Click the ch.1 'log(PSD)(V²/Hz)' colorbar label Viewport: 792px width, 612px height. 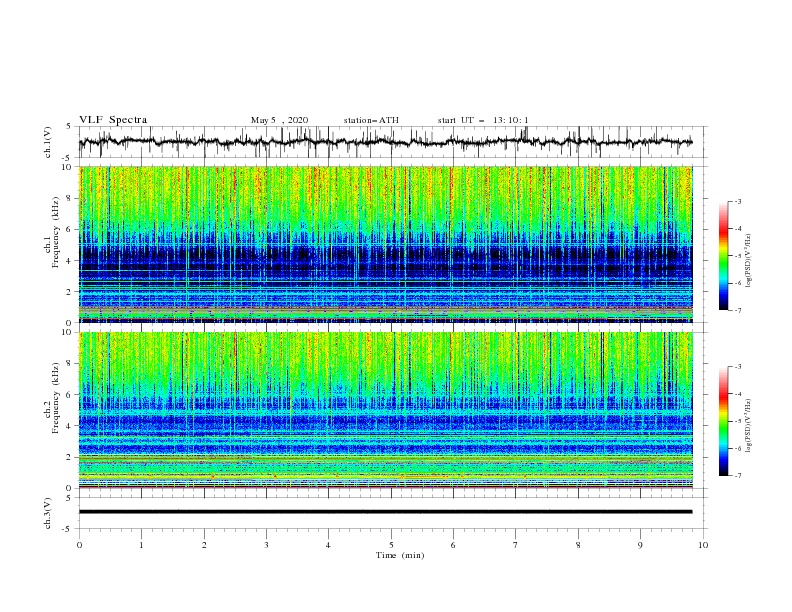[x=749, y=261]
